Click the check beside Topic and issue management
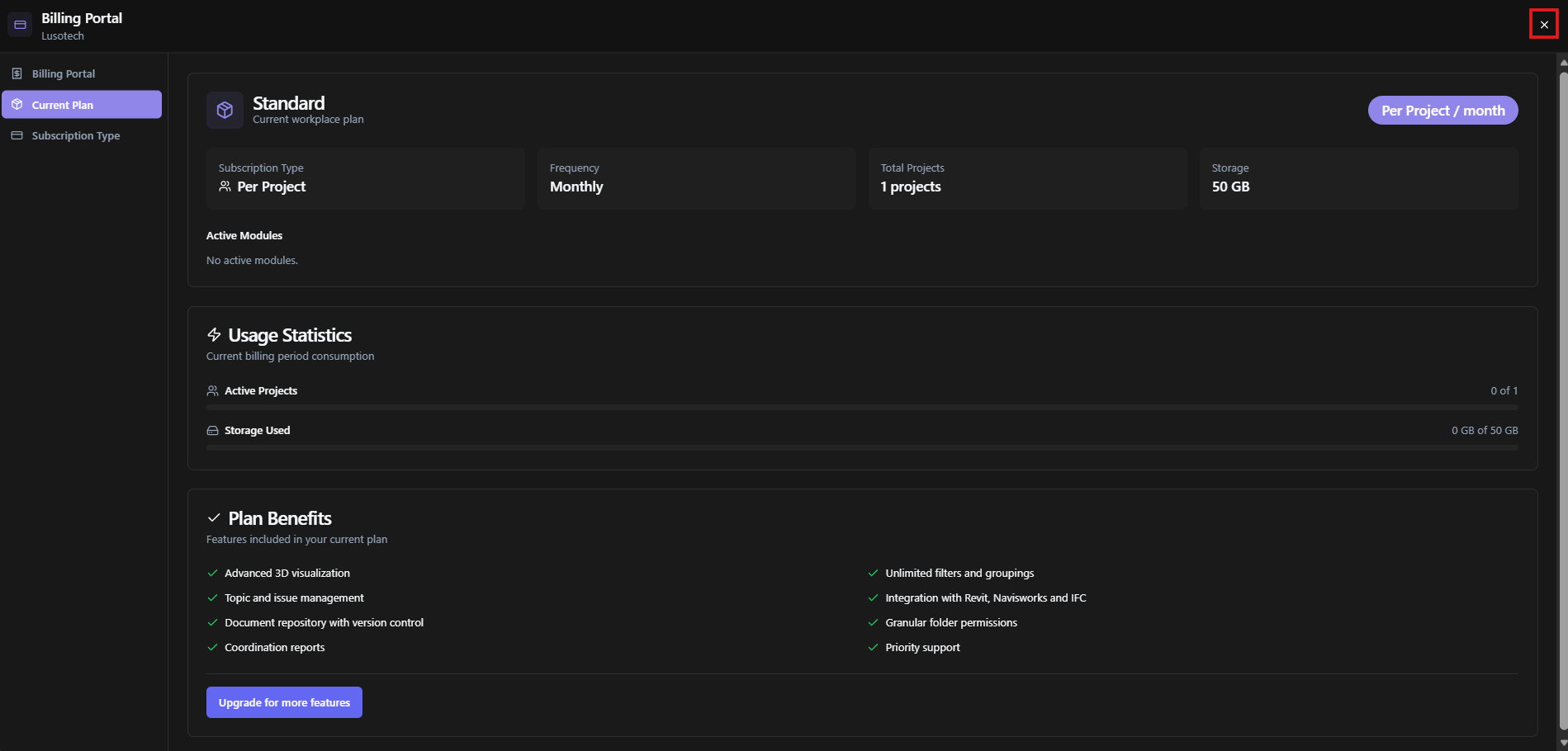 coord(212,597)
